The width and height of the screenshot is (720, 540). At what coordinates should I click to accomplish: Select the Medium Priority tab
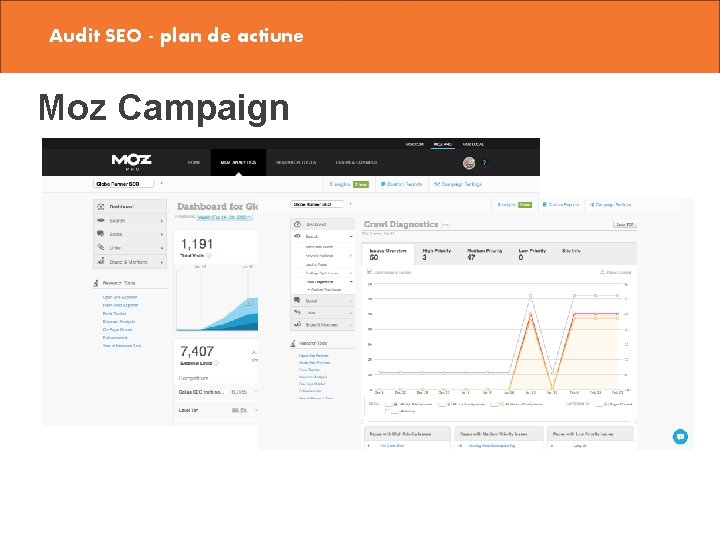(484, 254)
